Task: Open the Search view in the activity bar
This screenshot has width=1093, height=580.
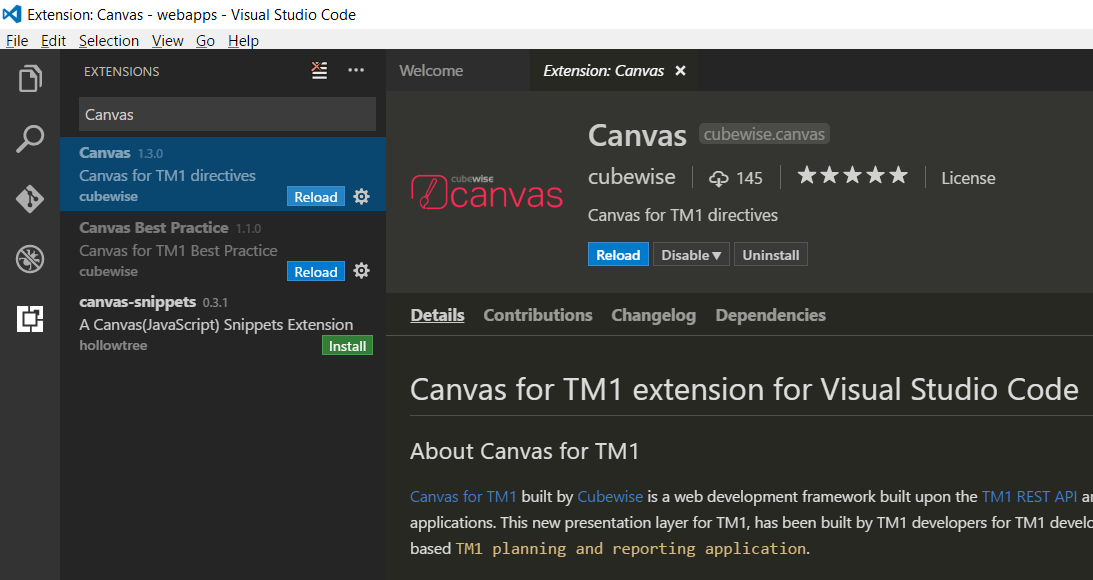Action: click(30, 138)
